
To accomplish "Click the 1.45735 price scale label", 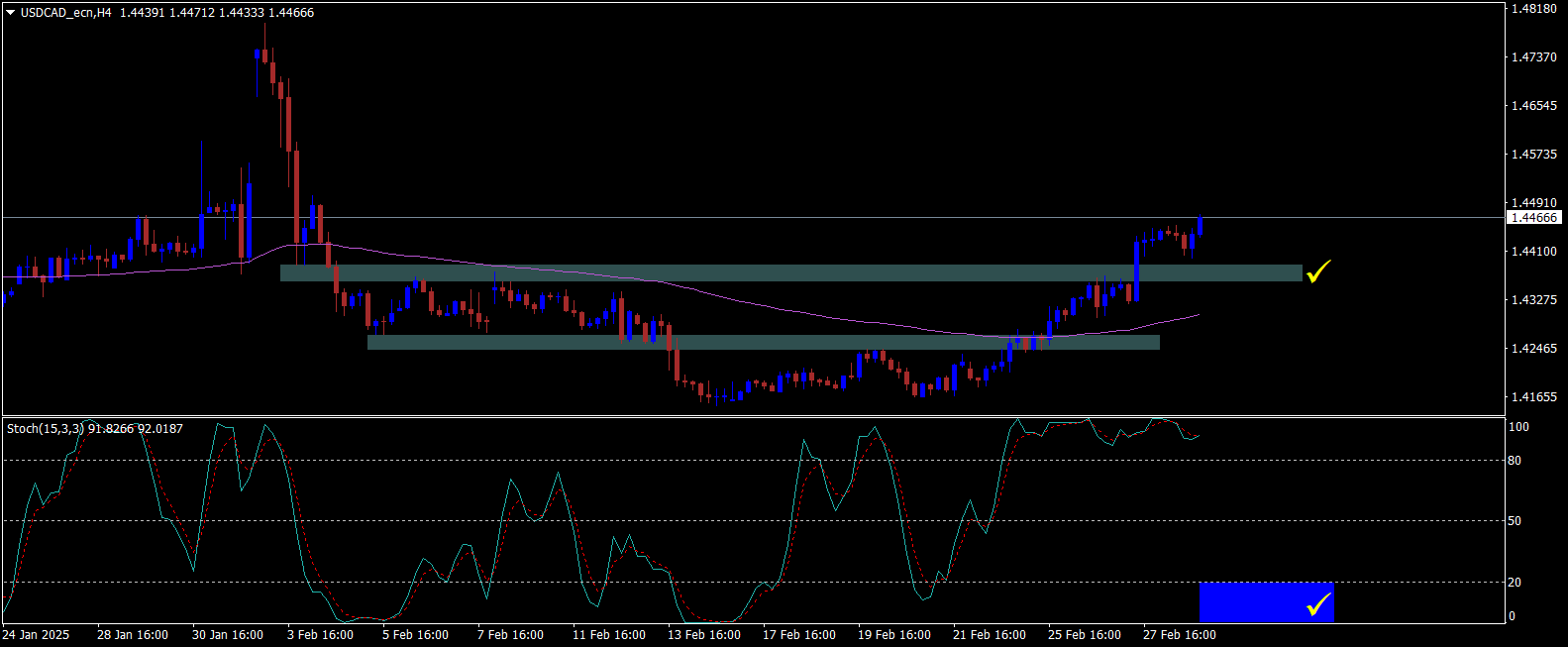I will point(1533,155).
